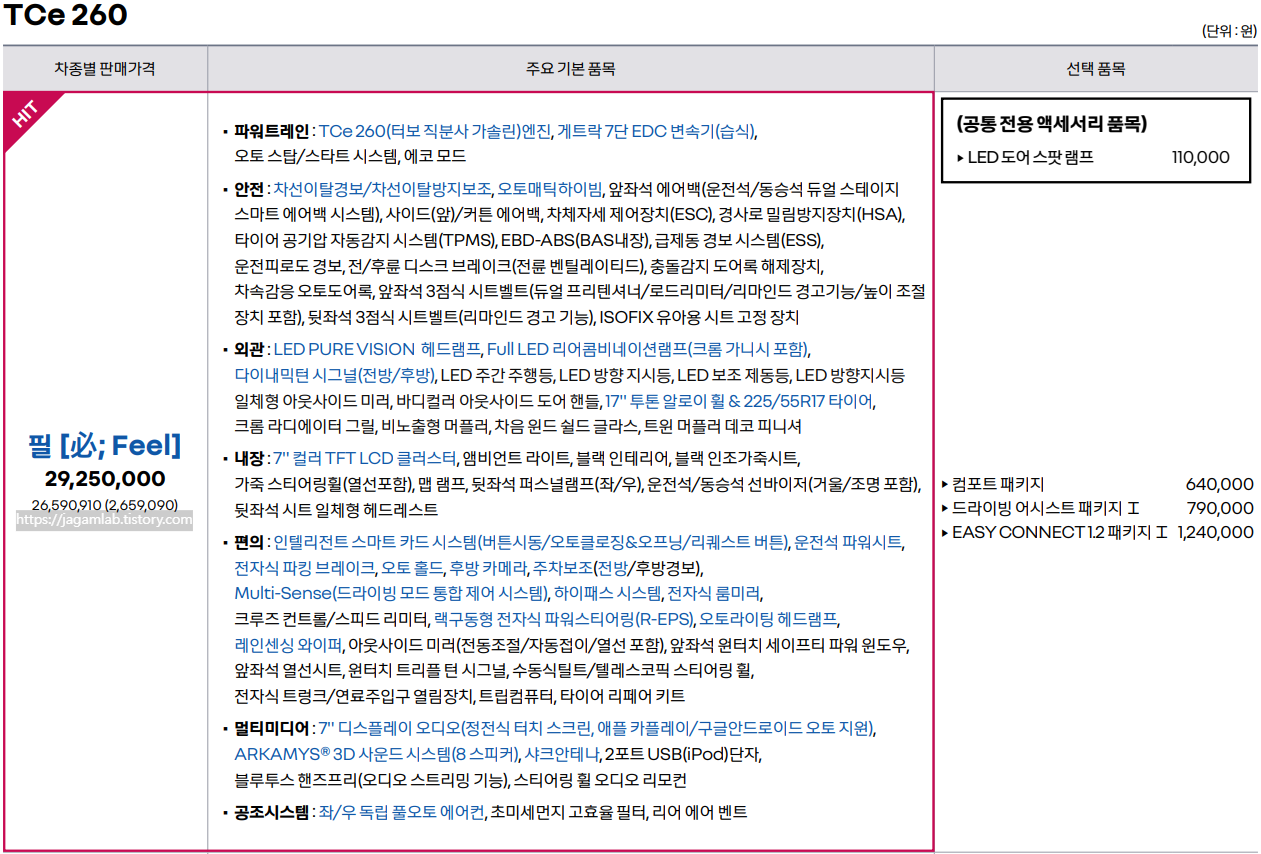Click '타이어 공기압 자동감지 시스템(TPMS)' text
Viewport: 1261px width, 854px height.
(365, 241)
